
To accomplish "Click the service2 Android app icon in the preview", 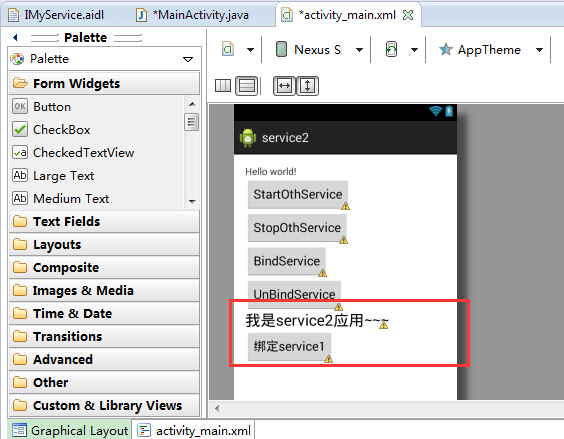I will click(x=248, y=138).
